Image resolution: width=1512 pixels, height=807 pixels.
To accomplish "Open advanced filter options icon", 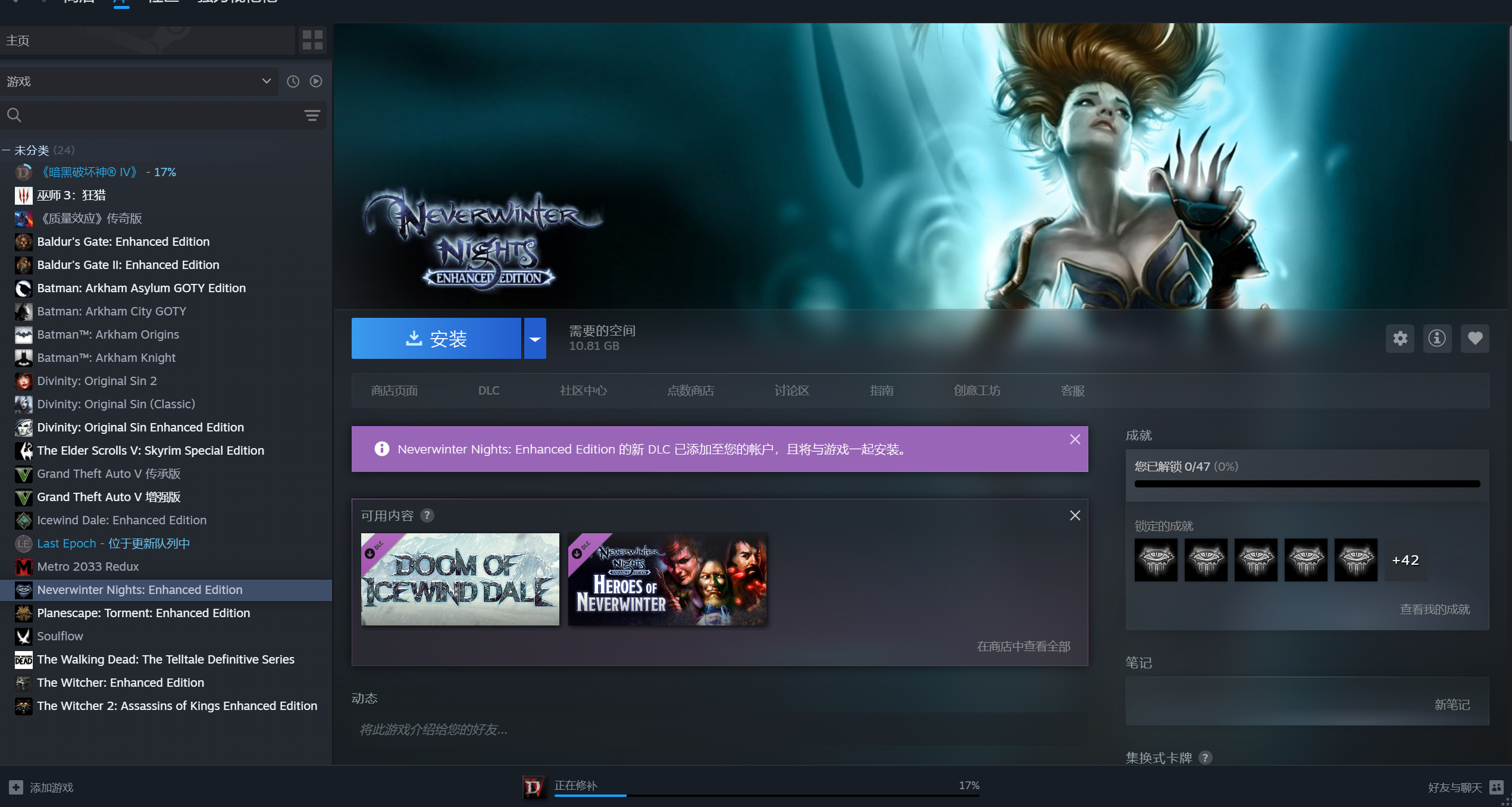I will (x=312, y=115).
